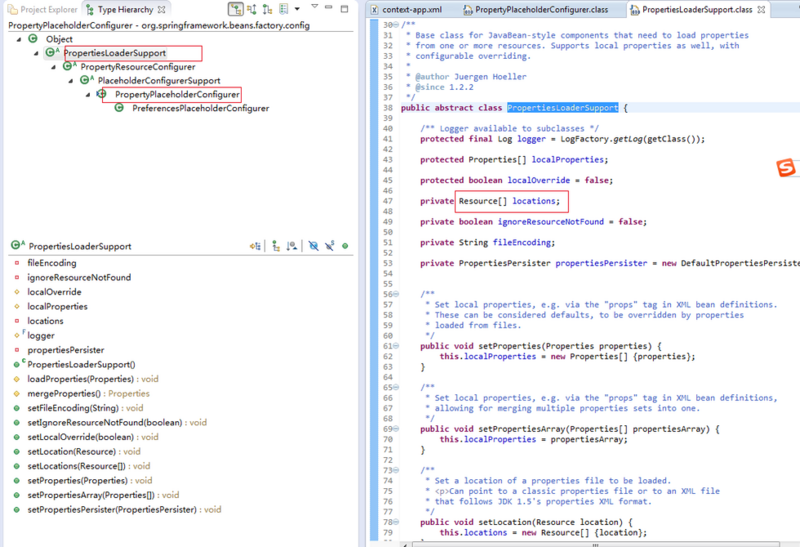This screenshot has height=547, width=800.
Task: Select setLocations(Resource[]) method
Action: (x=89, y=466)
